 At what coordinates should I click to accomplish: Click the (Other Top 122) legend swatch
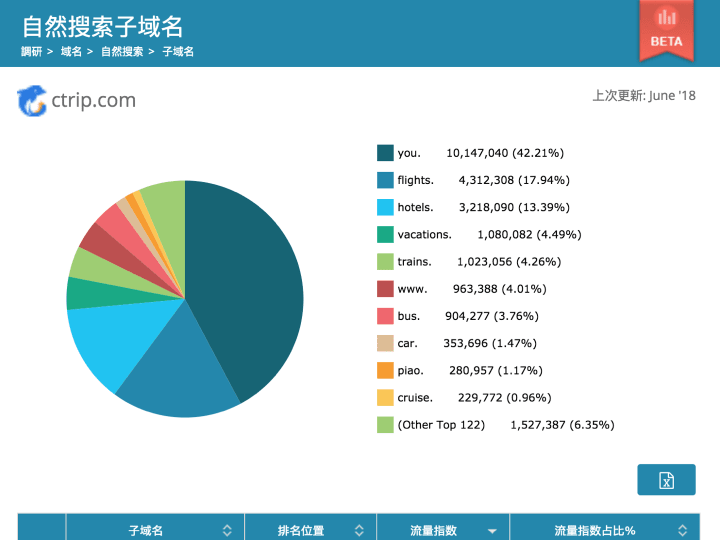pos(385,425)
